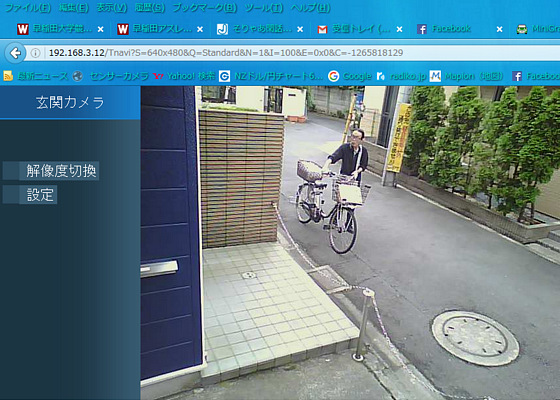Click the live camera video feed
Viewport: 560px width, 400px height.
[x=350, y=243]
